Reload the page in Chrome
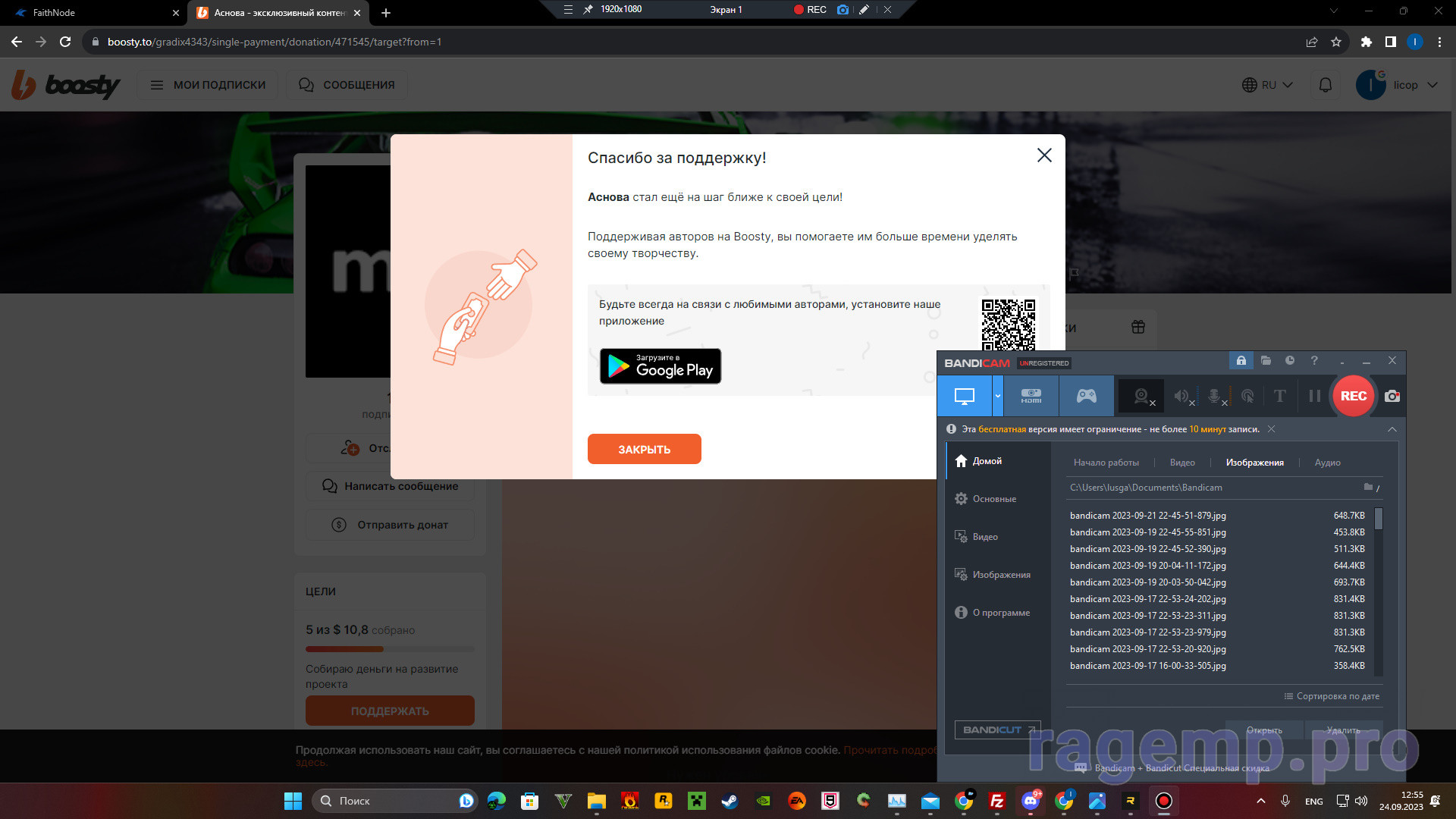This screenshot has height=819, width=1456. click(x=65, y=42)
